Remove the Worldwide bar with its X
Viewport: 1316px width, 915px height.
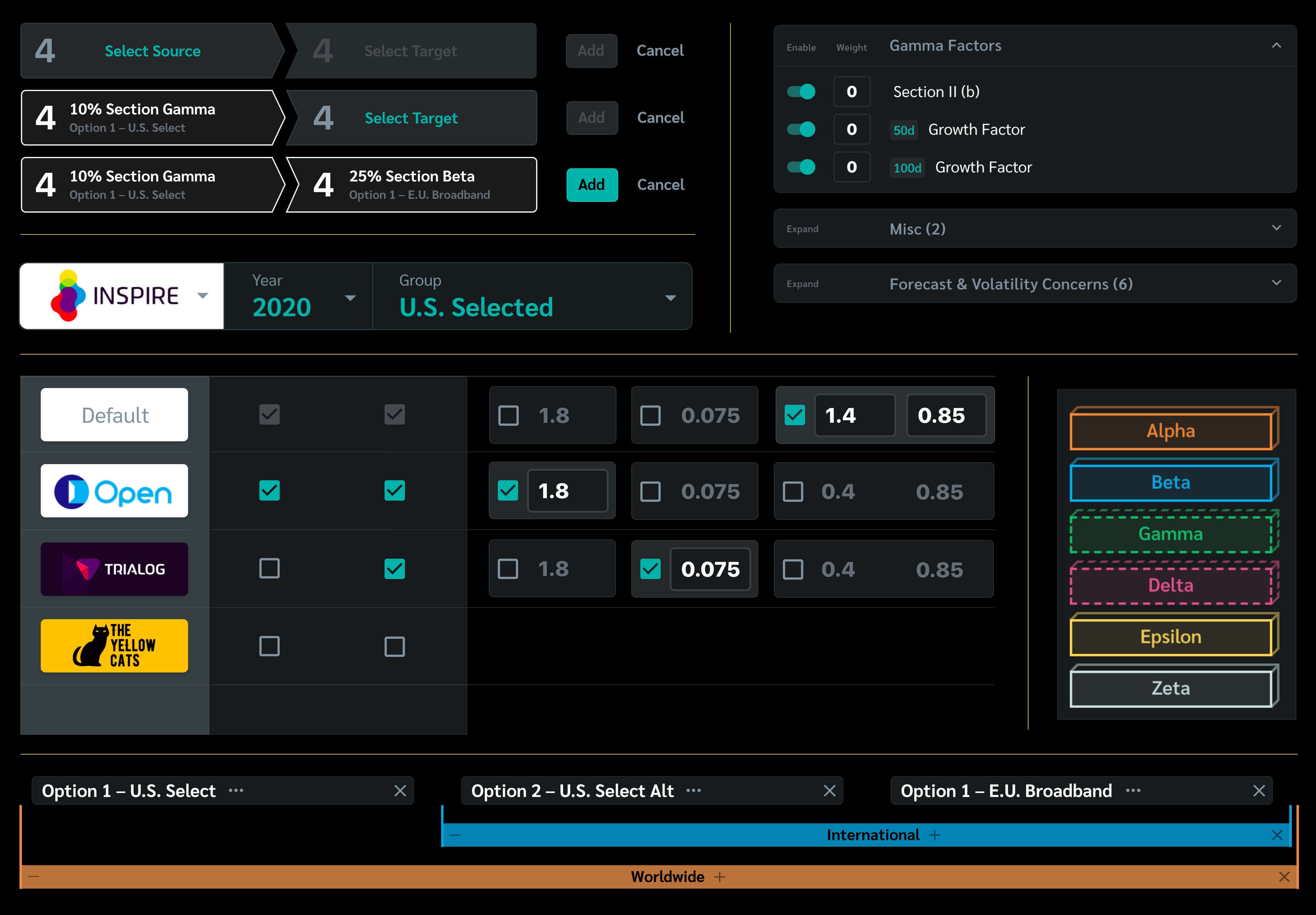(x=1284, y=877)
